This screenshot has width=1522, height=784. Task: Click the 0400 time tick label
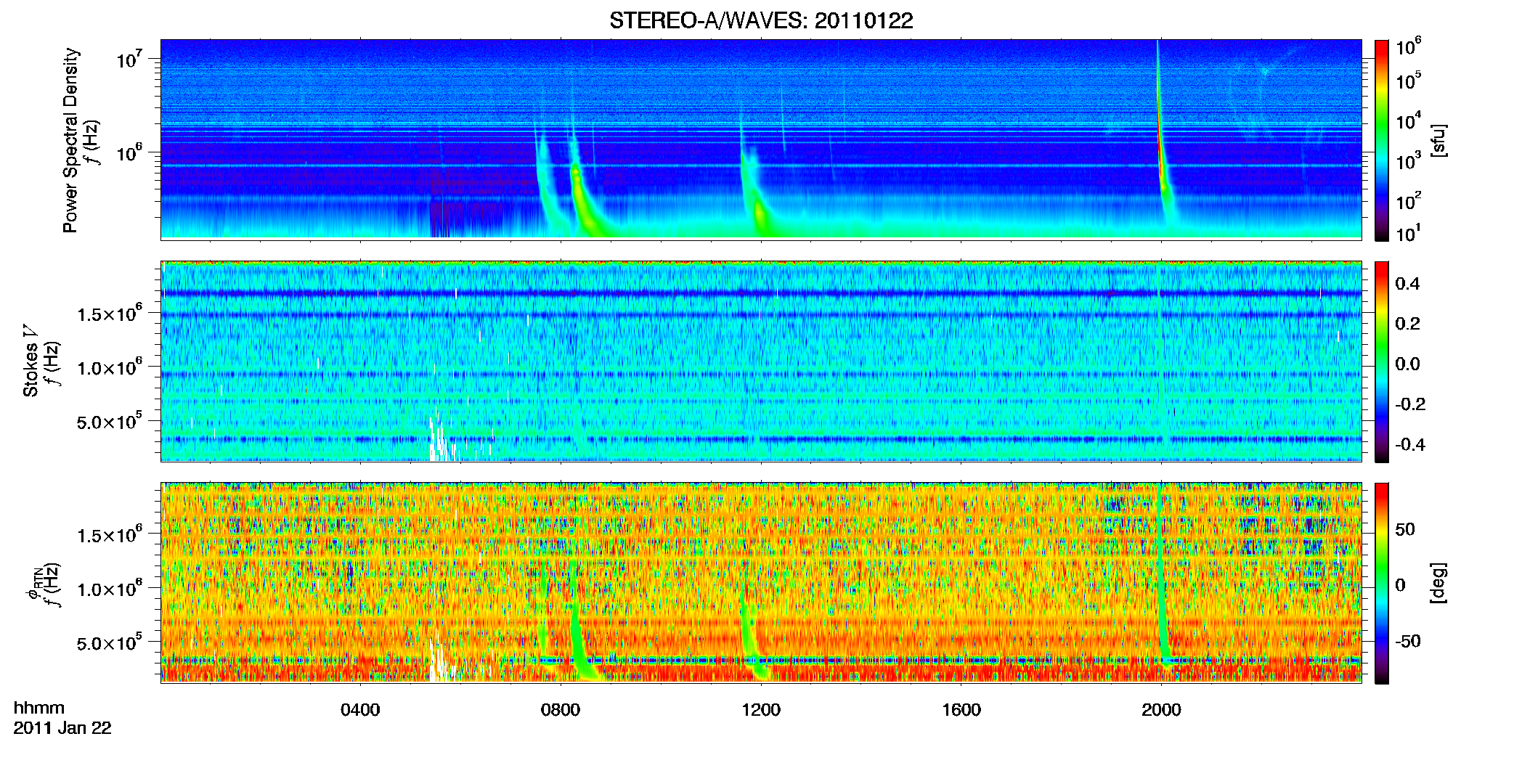click(360, 710)
